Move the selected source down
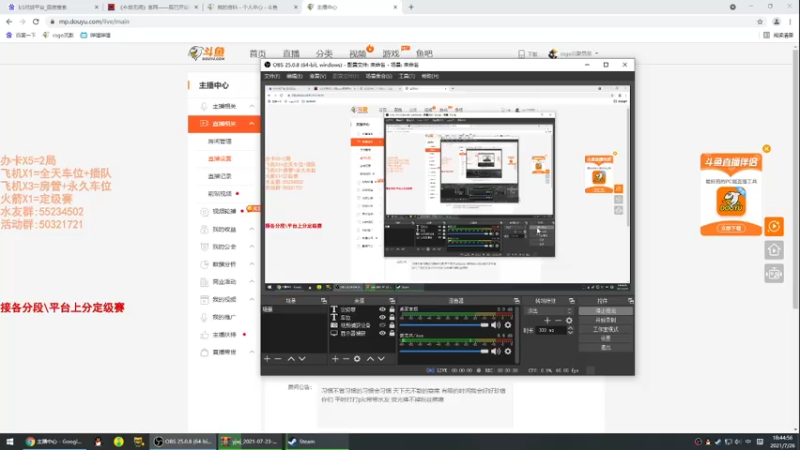 tap(381, 359)
